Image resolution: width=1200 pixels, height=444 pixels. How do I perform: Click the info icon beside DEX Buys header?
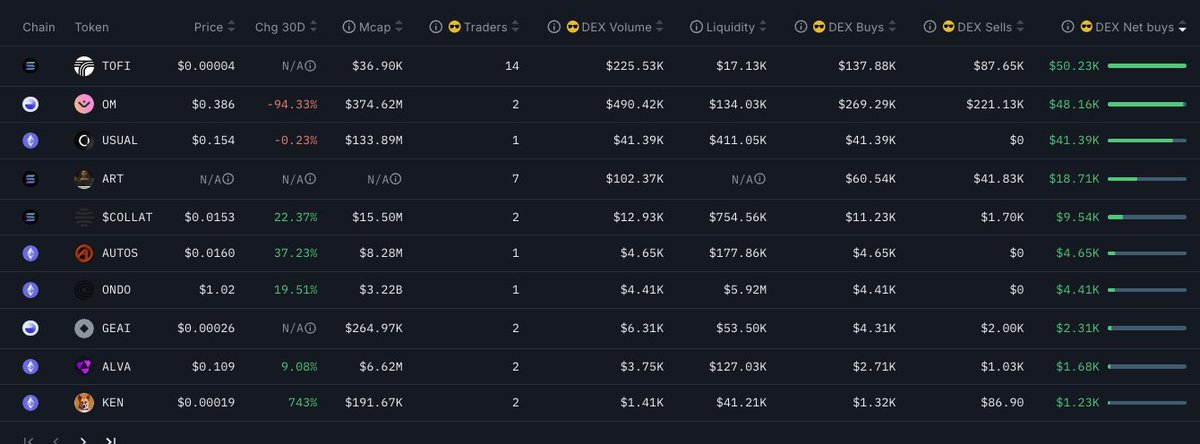tap(801, 27)
